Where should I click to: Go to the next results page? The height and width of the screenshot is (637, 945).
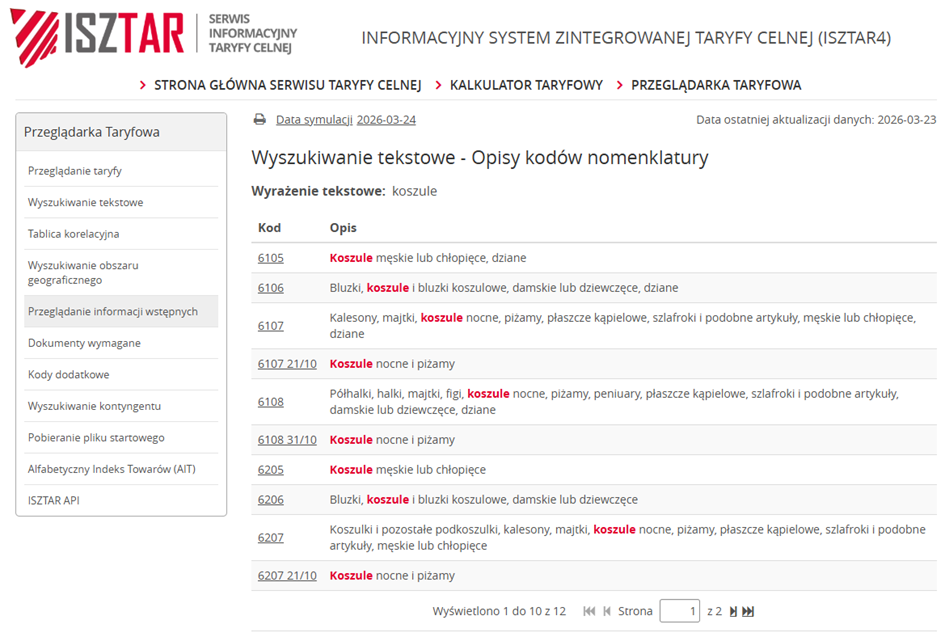click(733, 611)
